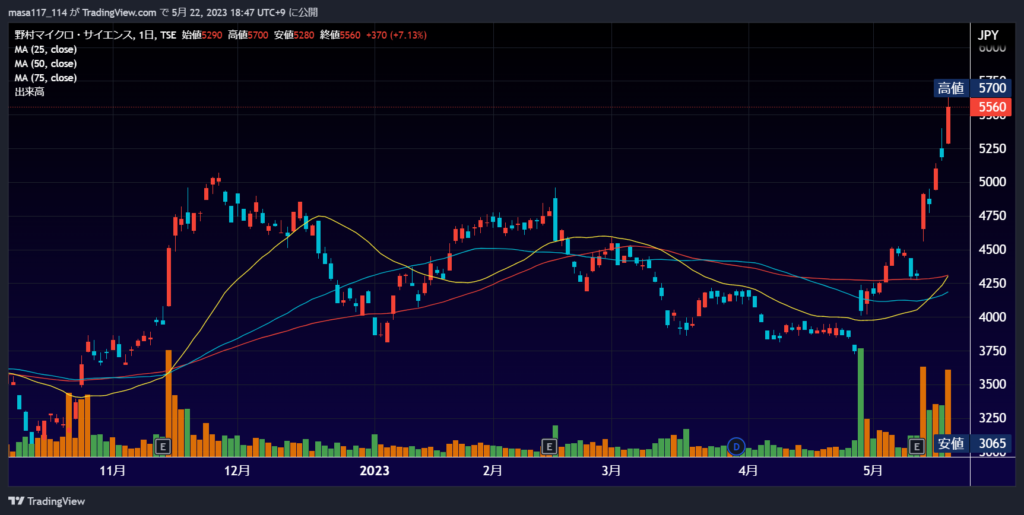Click the TradingView.com text in the header
This screenshot has width=1024, height=515.
[x=120, y=12]
